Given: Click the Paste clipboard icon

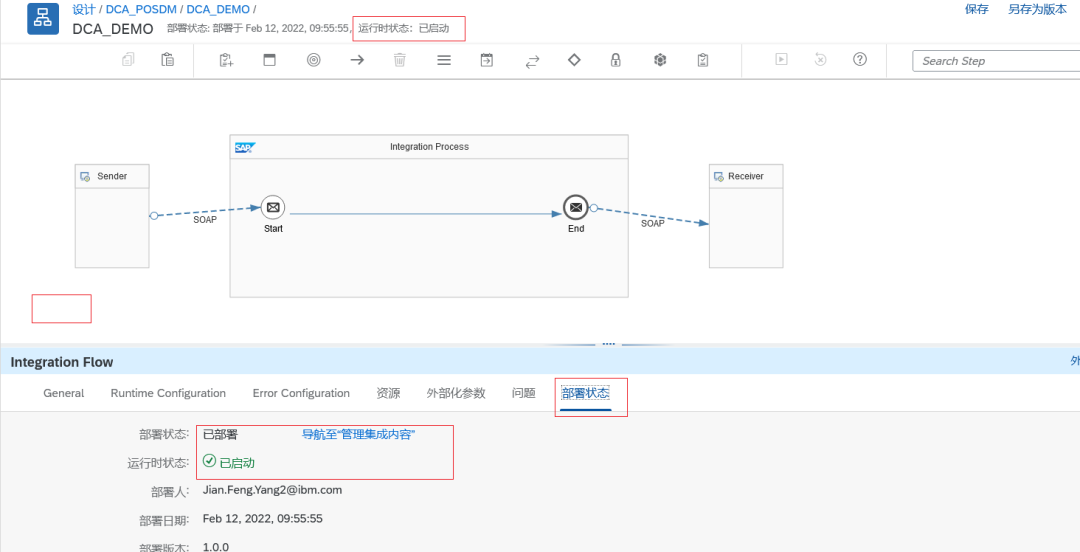Looking at the screenshot, I should coord(167,60).
